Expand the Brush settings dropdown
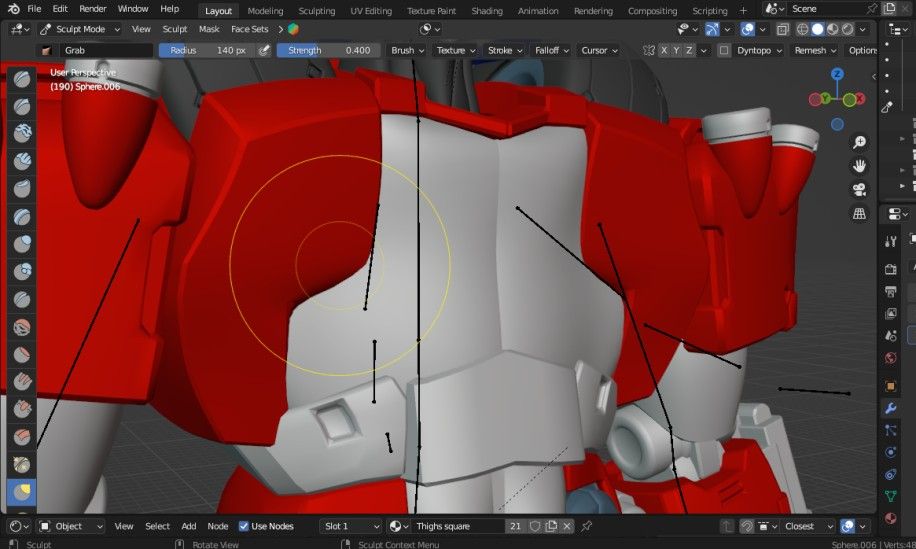Image resolution: width=916 pixels, height=549 pixels. (407, 50)
